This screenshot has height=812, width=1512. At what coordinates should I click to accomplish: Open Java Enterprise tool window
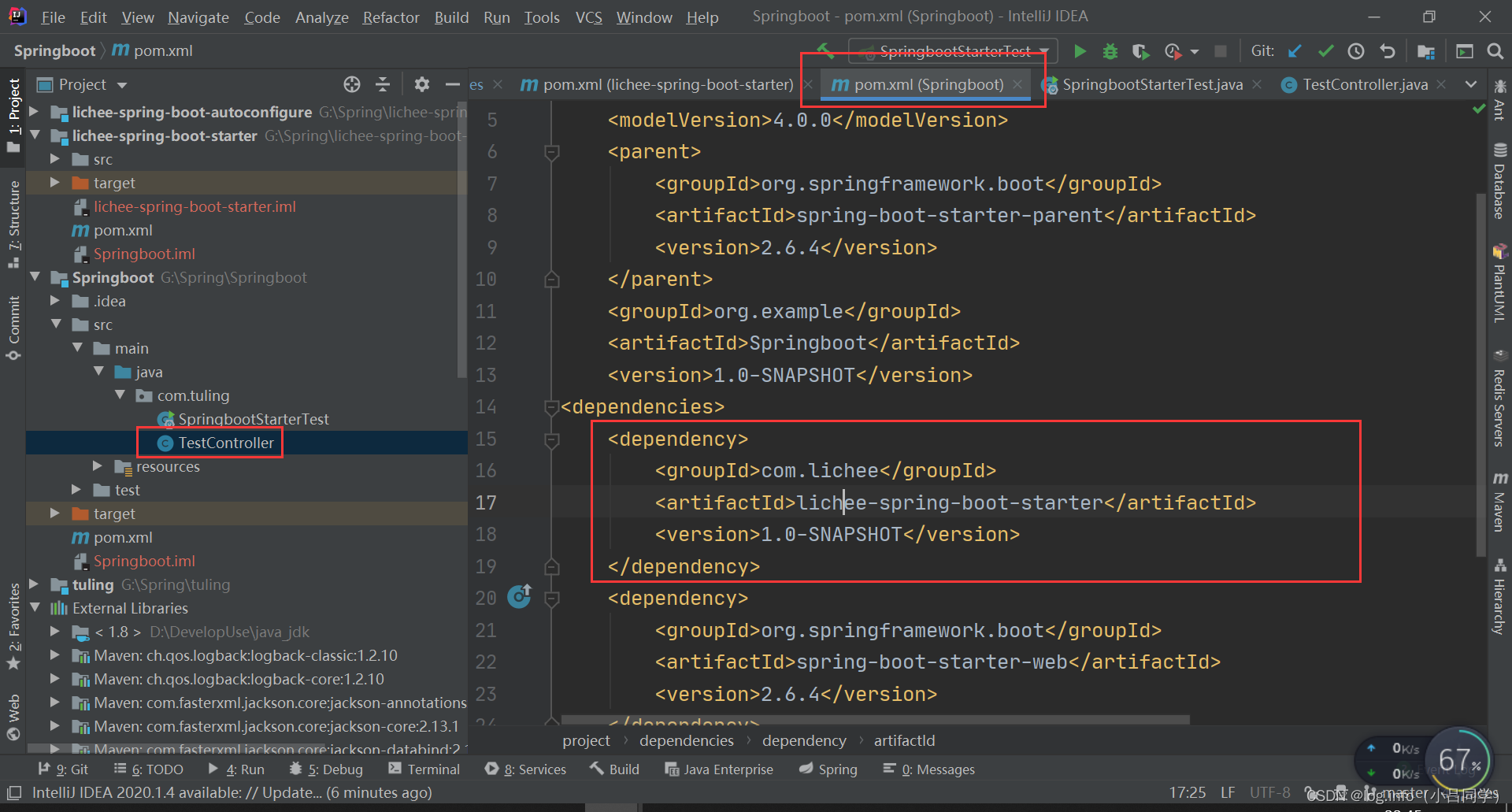pyautogui.click(x=719, y=769)
